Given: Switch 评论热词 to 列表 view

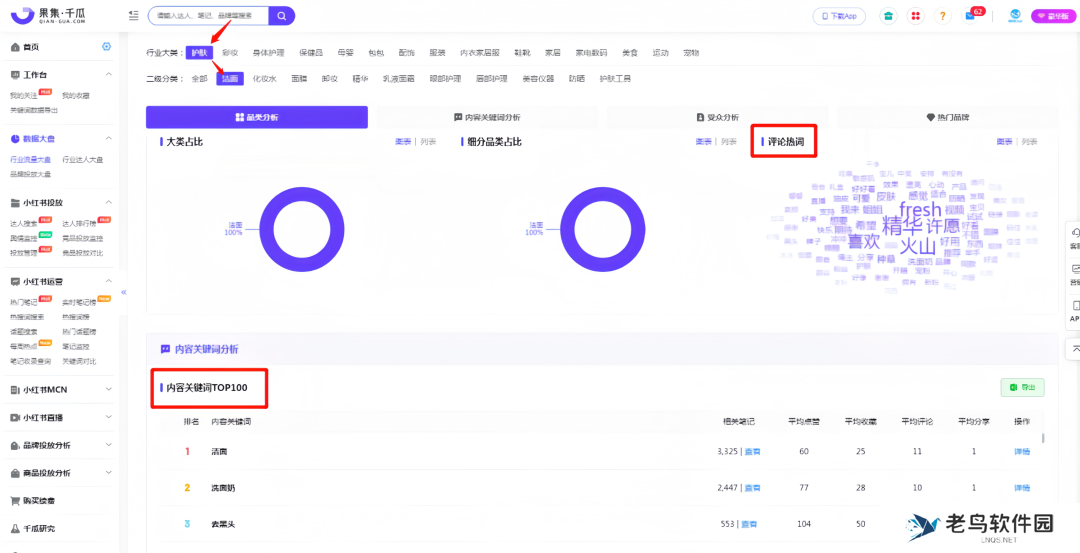Looking at the screenshot, I should [1029, 142].
